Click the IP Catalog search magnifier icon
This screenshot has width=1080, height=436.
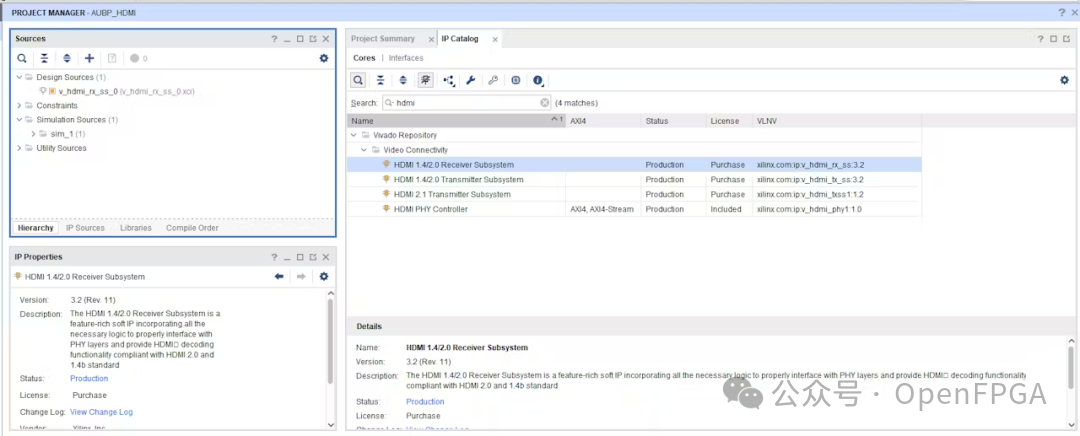pyautogui.click(x=359, y=80)
